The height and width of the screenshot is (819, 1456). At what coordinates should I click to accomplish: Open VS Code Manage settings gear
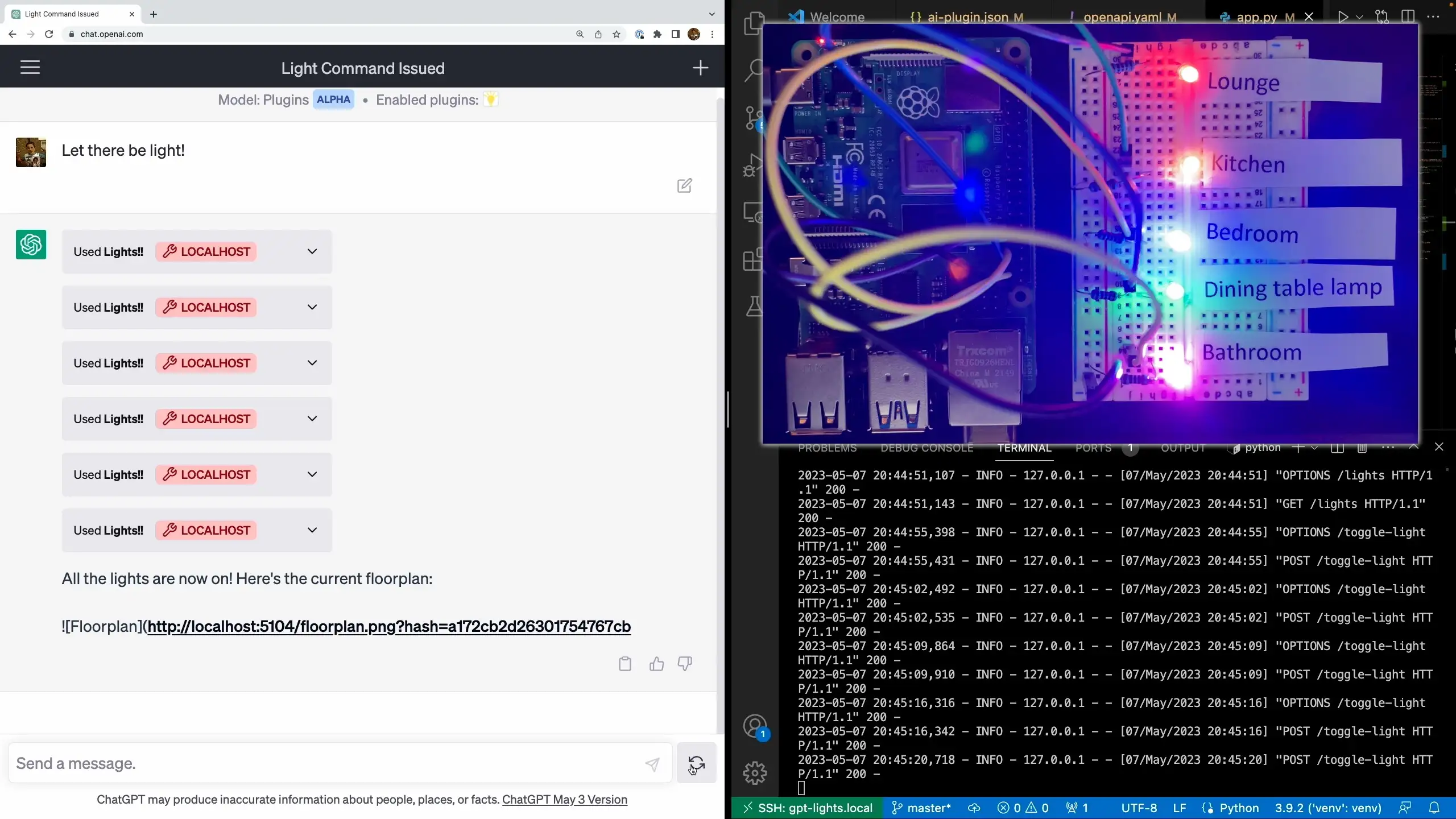tap(755, 773)
